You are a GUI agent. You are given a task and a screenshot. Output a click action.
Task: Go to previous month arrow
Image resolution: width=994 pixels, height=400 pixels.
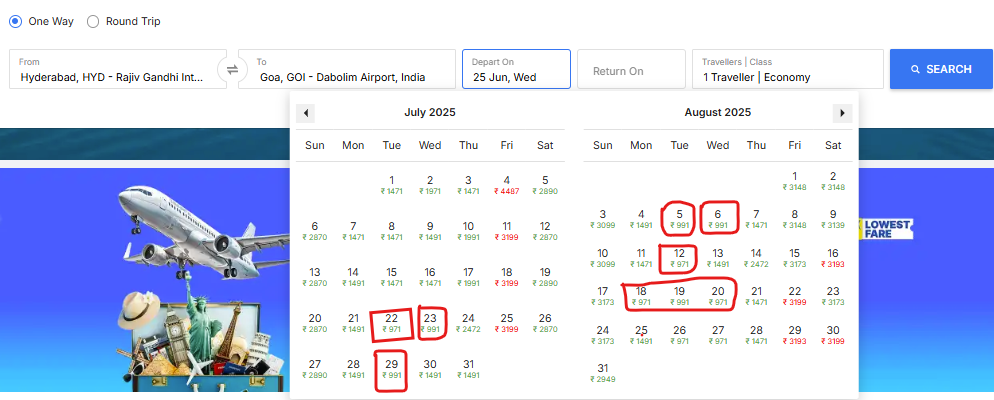point(306,113)
